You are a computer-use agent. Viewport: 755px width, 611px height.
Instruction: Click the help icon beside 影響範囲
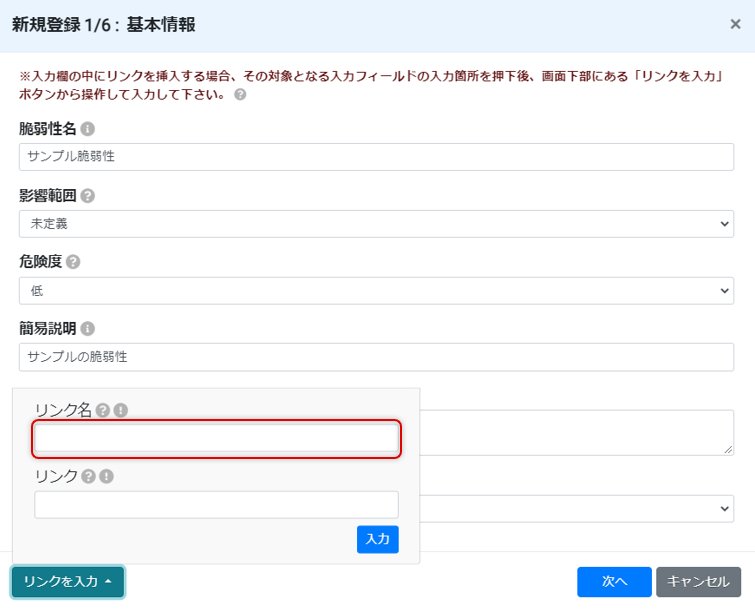click(x=88, y=196)
